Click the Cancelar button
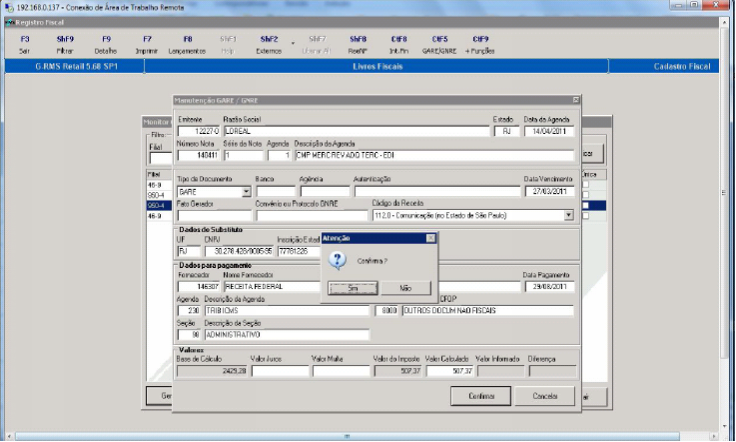The width and height of the screenshot is (736, 442). coord(545,396)
